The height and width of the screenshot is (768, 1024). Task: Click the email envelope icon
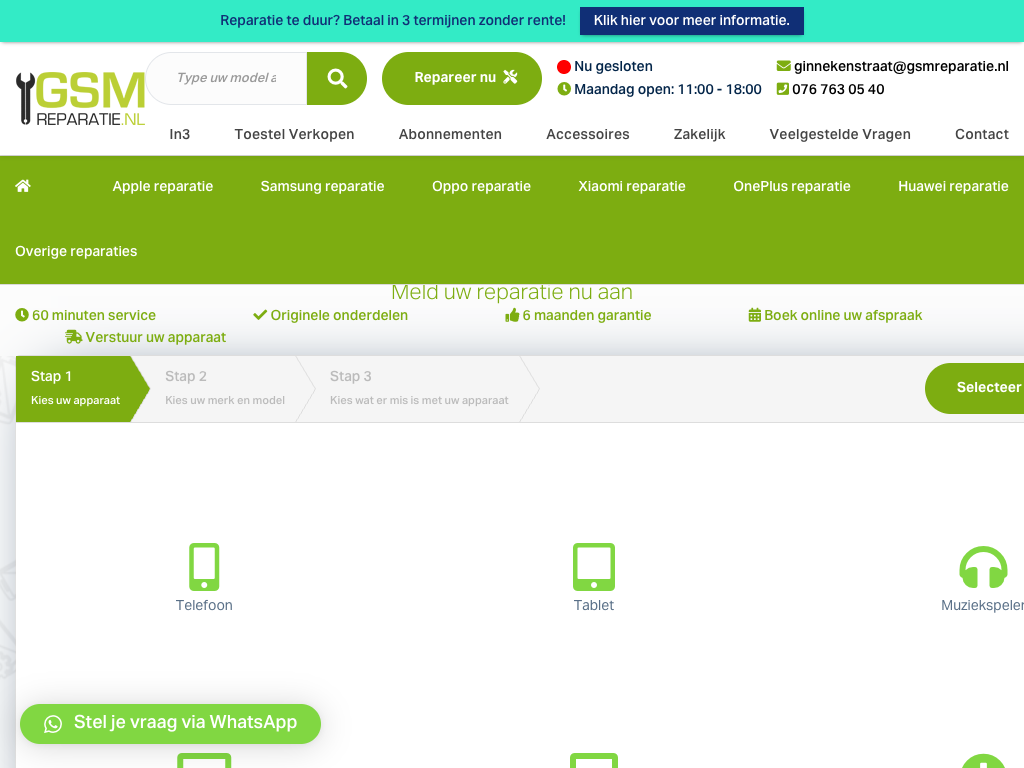pos(783,66)
